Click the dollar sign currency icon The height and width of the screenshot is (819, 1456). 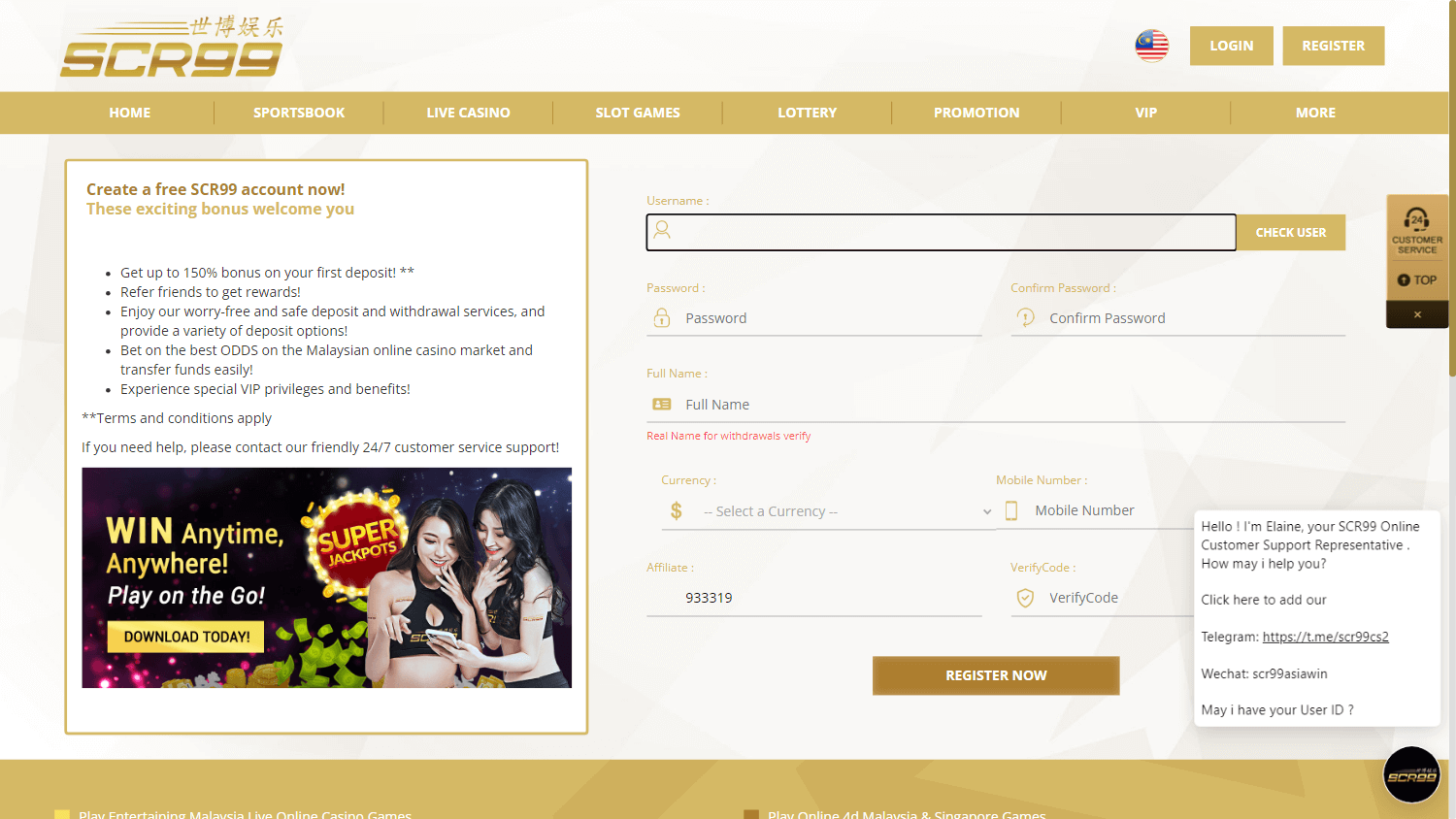point(677,510)
